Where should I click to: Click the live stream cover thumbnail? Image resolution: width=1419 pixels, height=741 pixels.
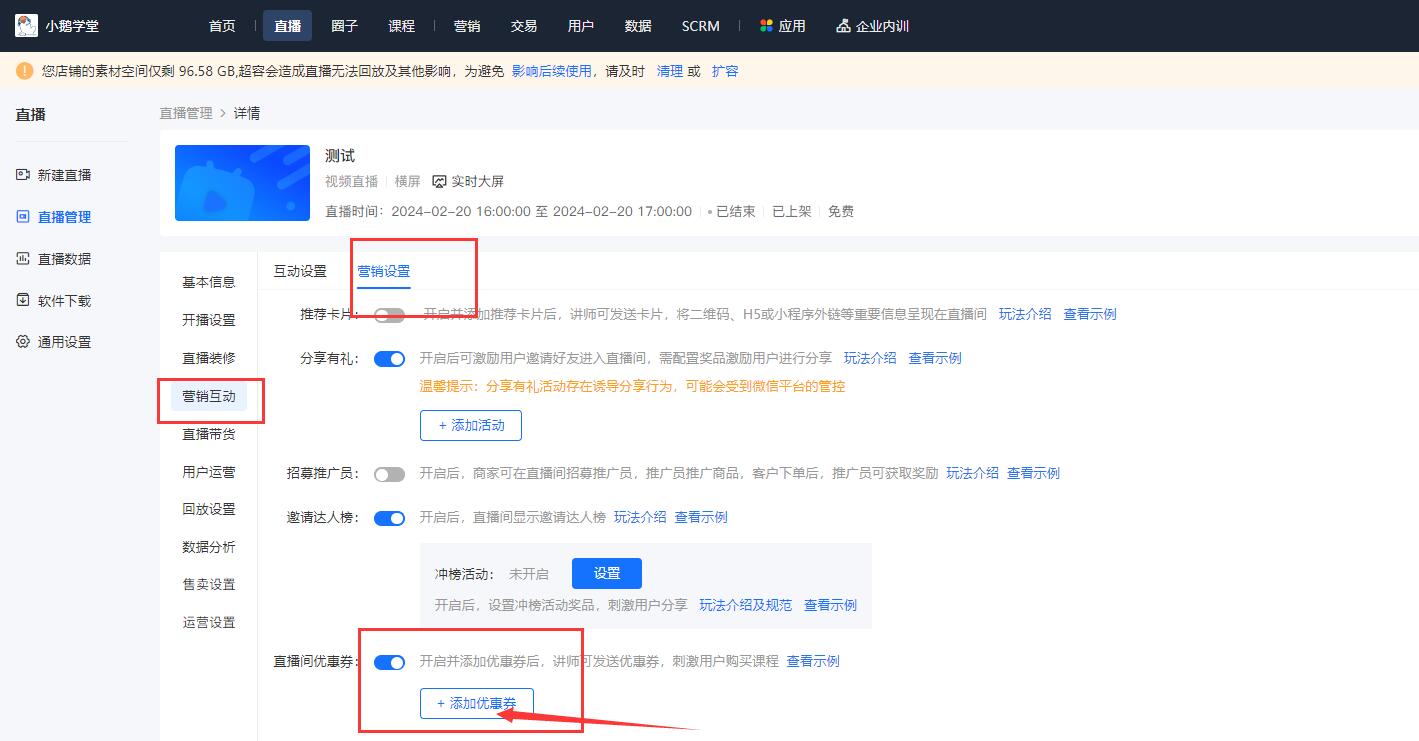[242, 183]
